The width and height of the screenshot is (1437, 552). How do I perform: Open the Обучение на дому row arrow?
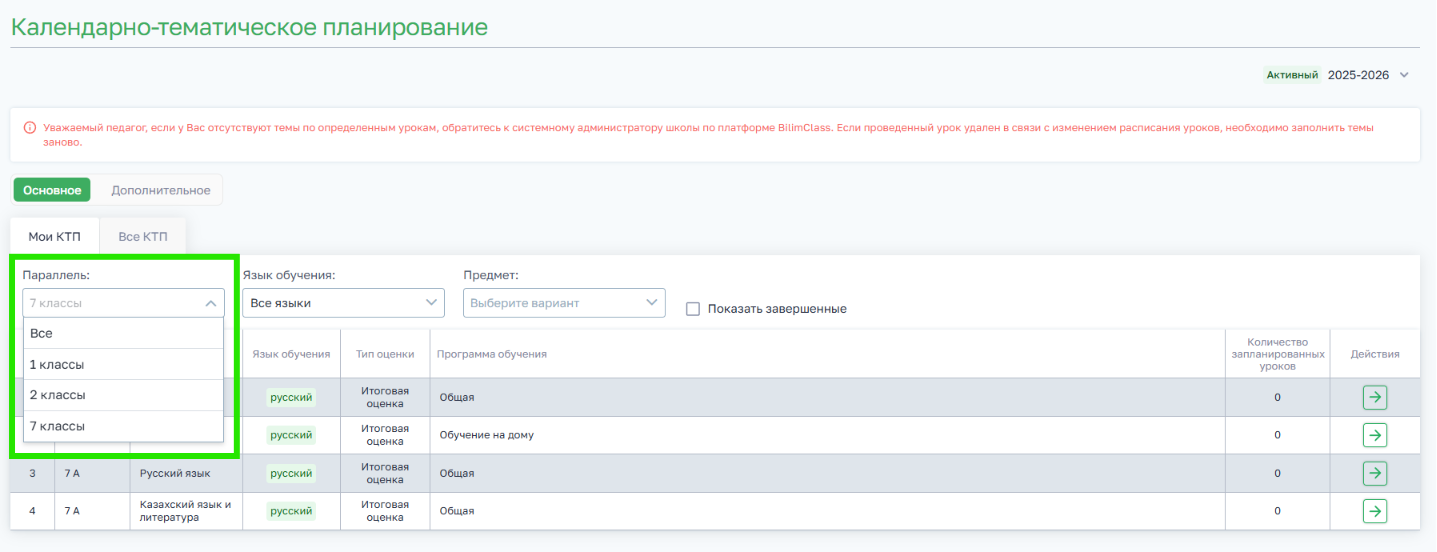[x=1375, y=435]
